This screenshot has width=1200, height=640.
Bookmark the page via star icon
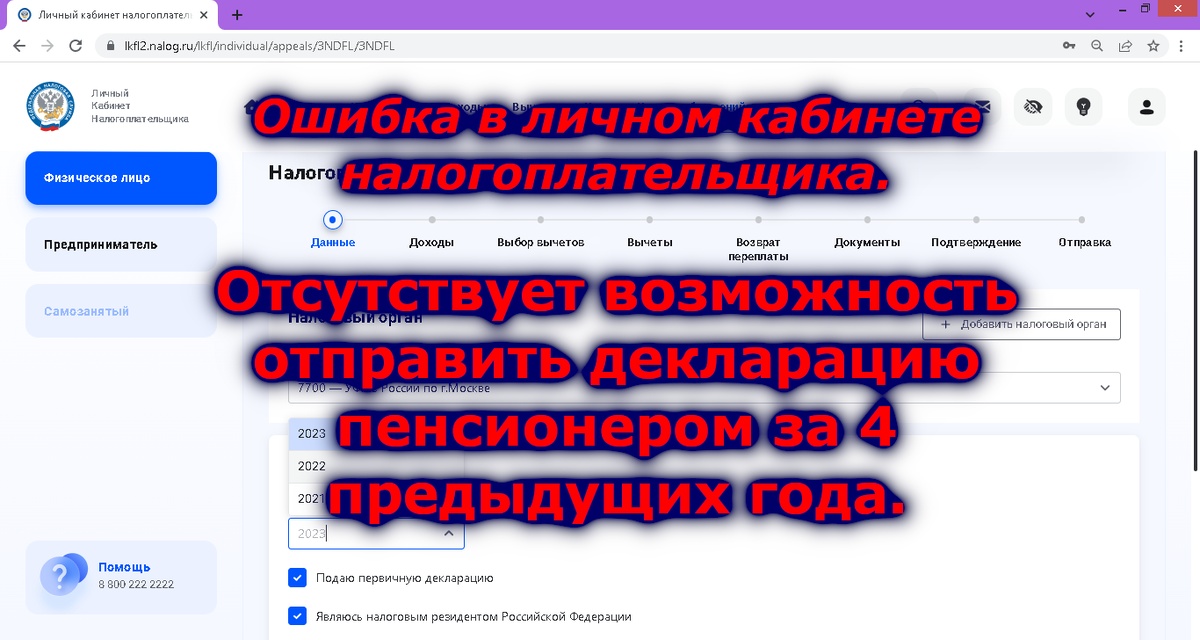click(x=1154, y=45)
